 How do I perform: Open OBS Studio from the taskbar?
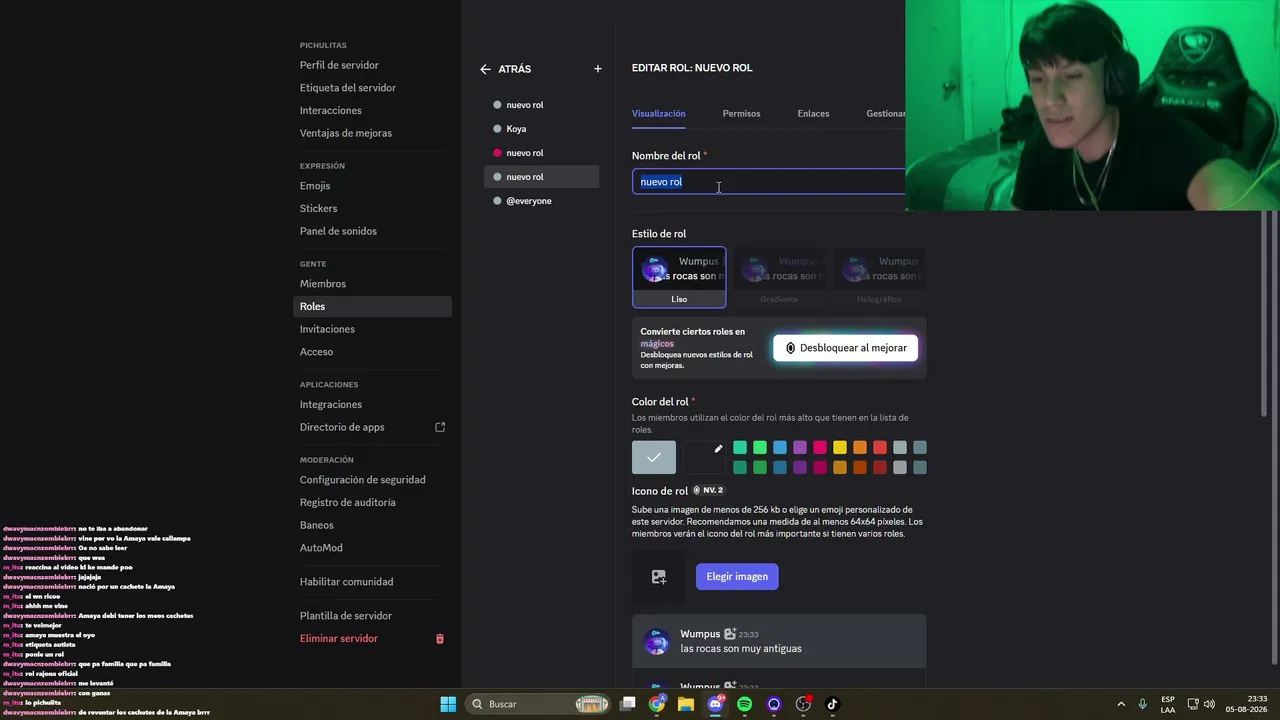803,704
